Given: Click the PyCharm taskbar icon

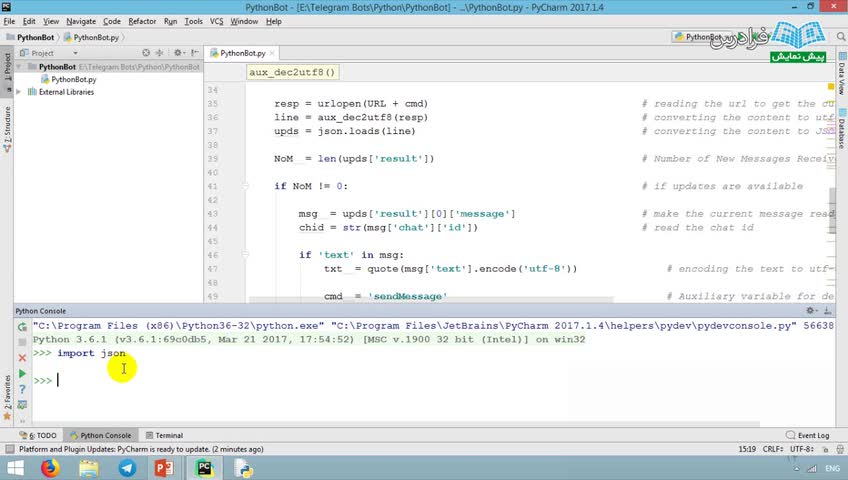Looking at the screenshot, I should [204, 468].
